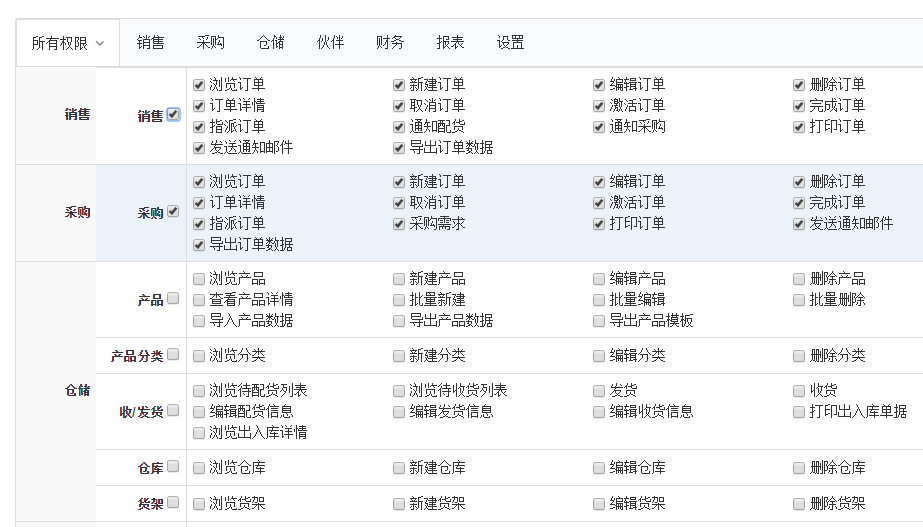Enable the 货架 group checkbox

[174, 502]
